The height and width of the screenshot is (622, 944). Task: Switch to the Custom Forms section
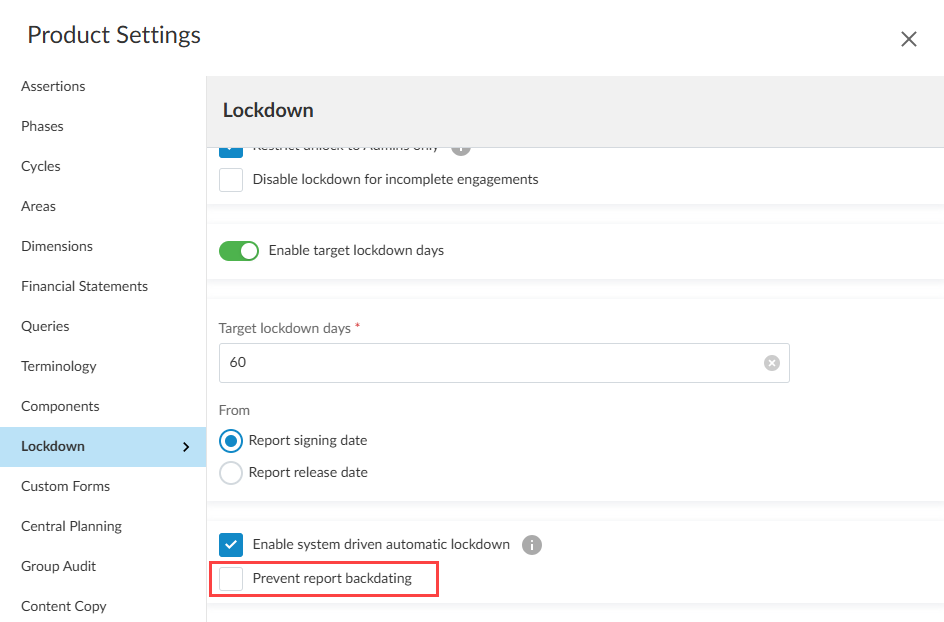65,486
